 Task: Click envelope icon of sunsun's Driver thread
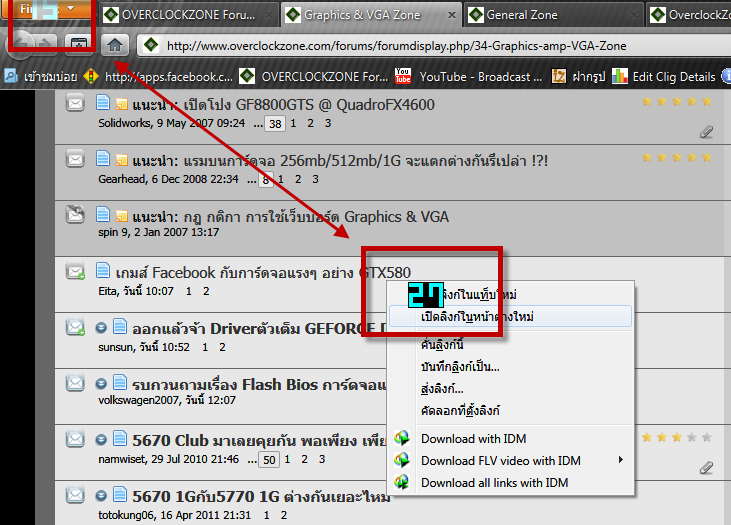pyautogui.click(x=75, y=327)
